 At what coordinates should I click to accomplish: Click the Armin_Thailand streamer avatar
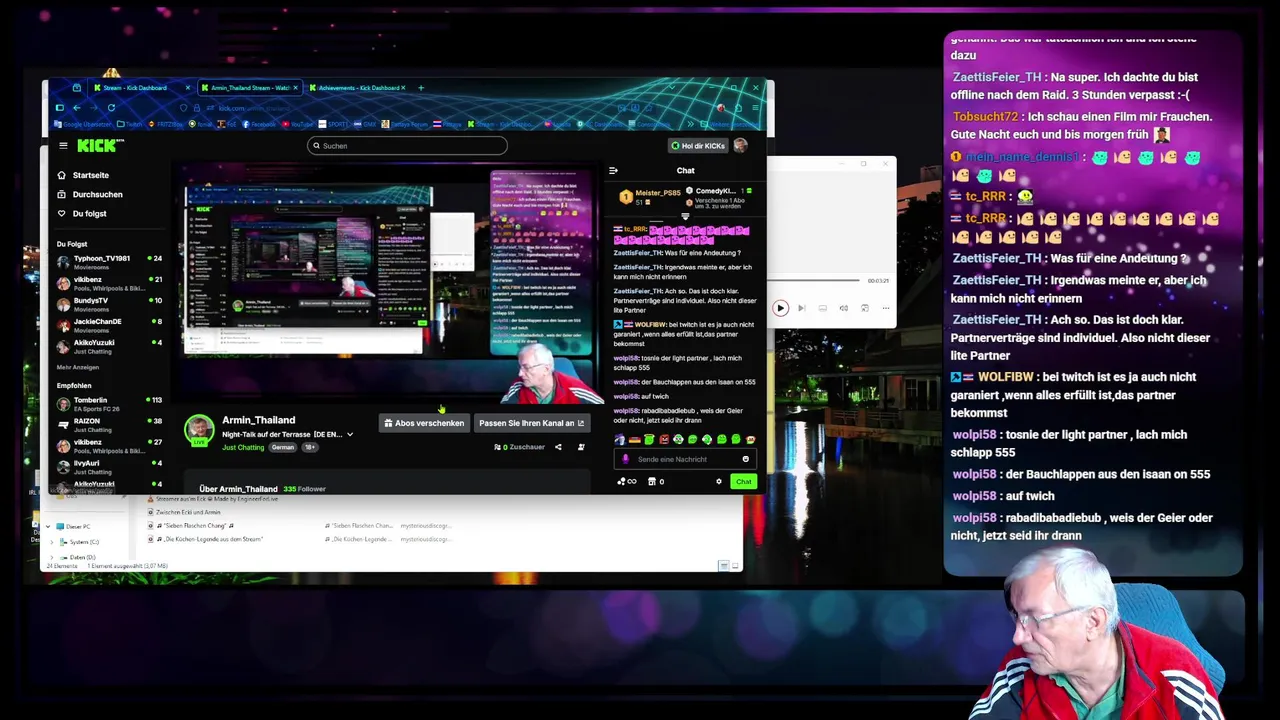(x=199, y=430)
